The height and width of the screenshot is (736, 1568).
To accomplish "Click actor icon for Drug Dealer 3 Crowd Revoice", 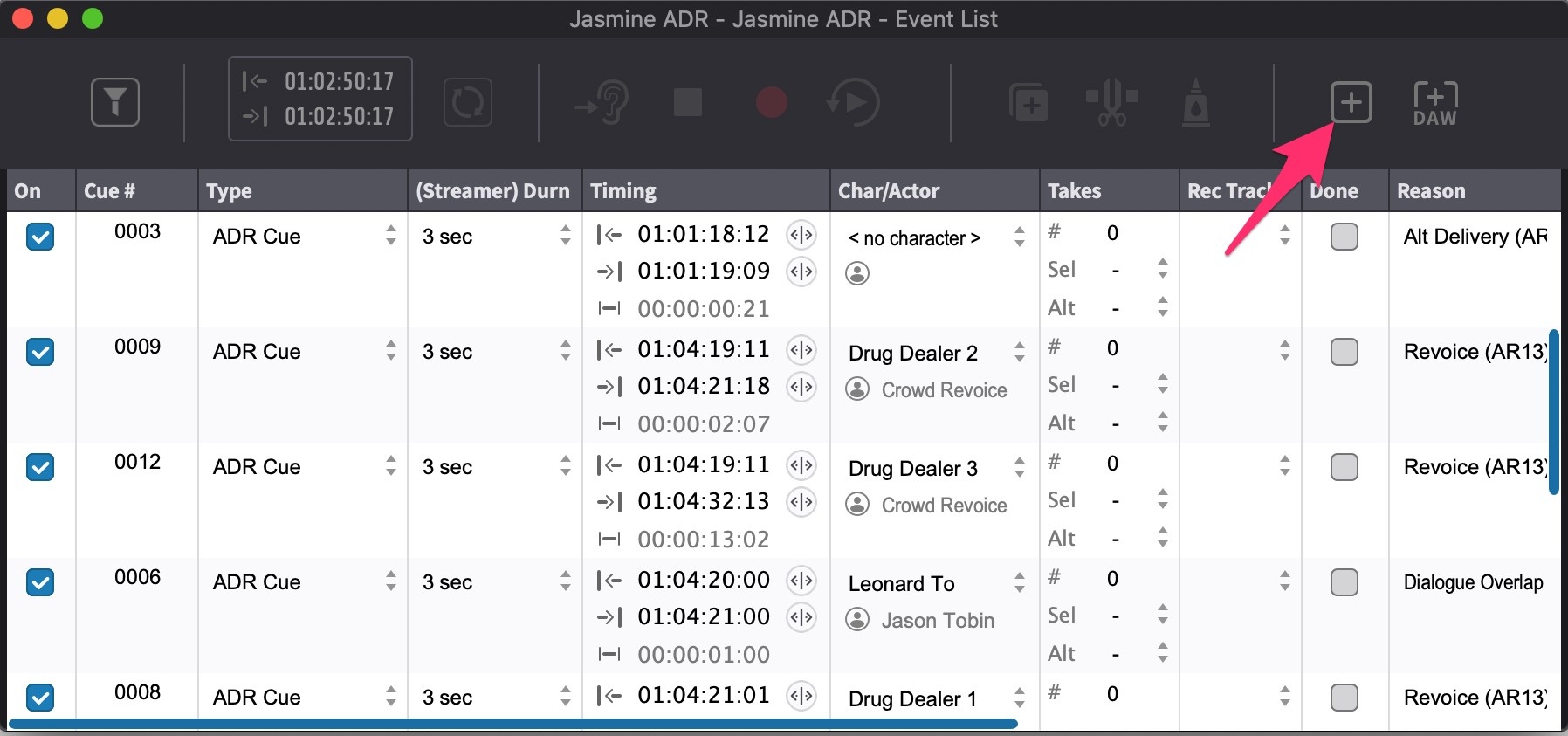I will 857,505.
